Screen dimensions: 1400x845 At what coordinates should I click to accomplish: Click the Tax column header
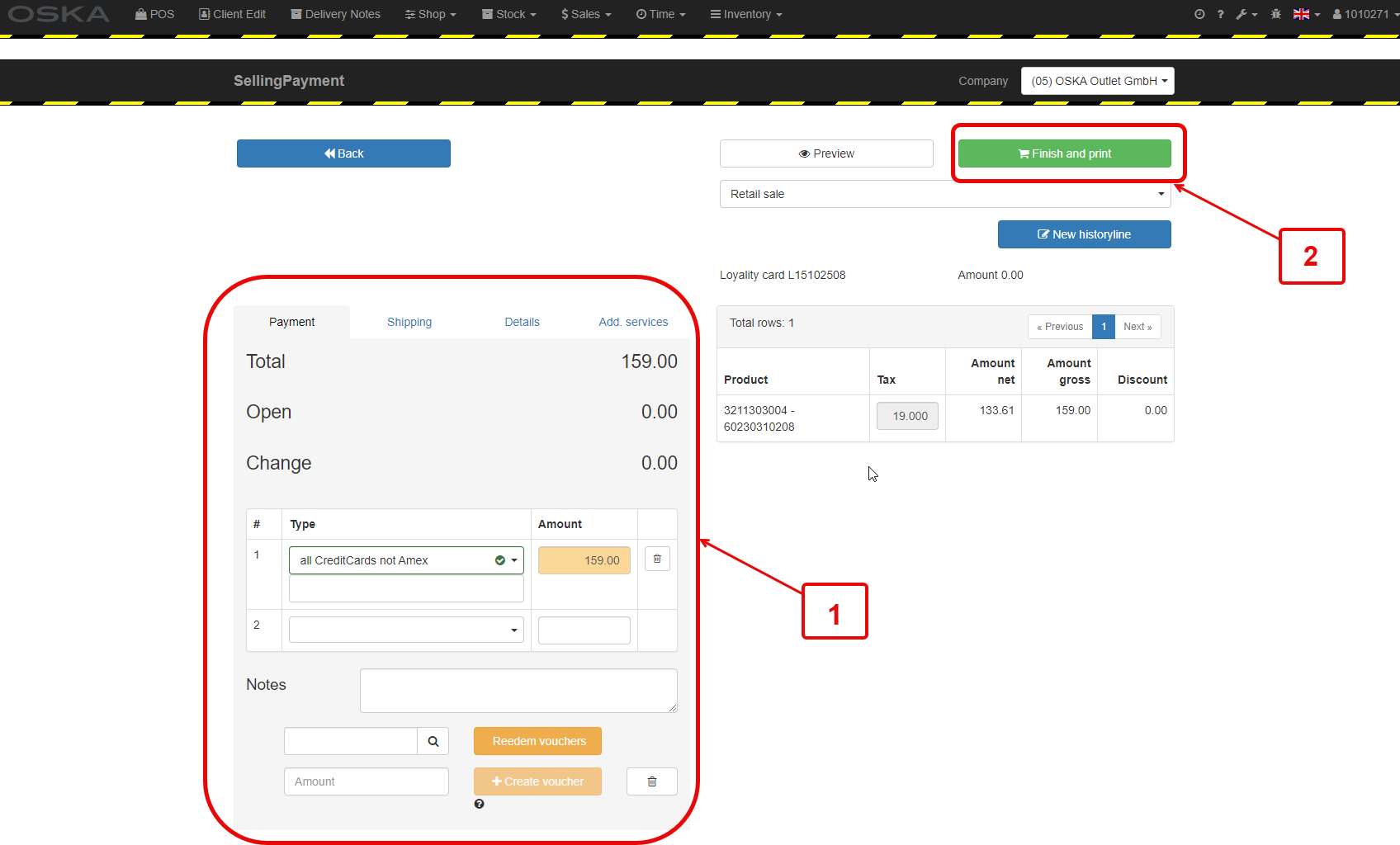pos(887,380)
